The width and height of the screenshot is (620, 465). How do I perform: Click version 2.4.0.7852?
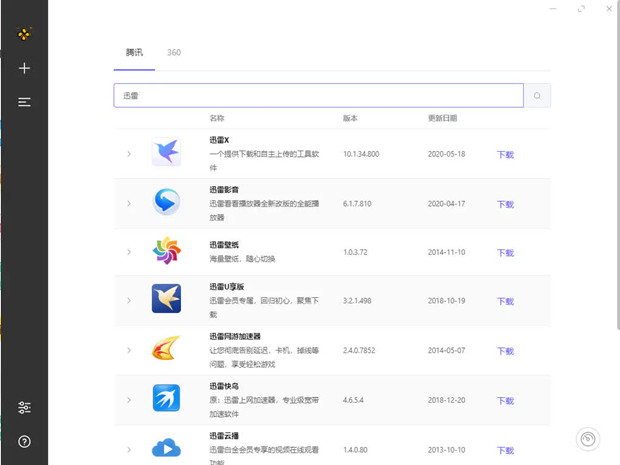pyautogui.click(x=359, y=350)
